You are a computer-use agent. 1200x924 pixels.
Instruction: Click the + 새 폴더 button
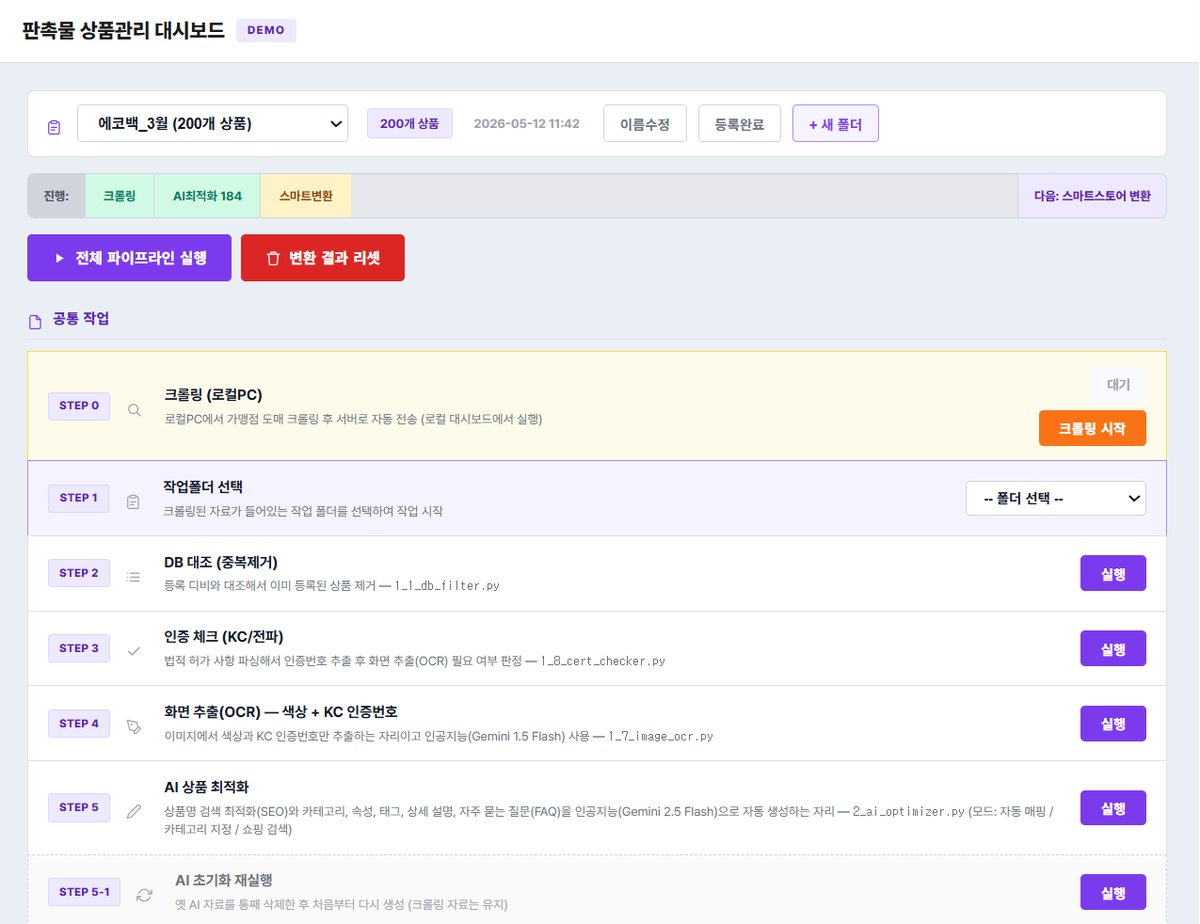836,124
